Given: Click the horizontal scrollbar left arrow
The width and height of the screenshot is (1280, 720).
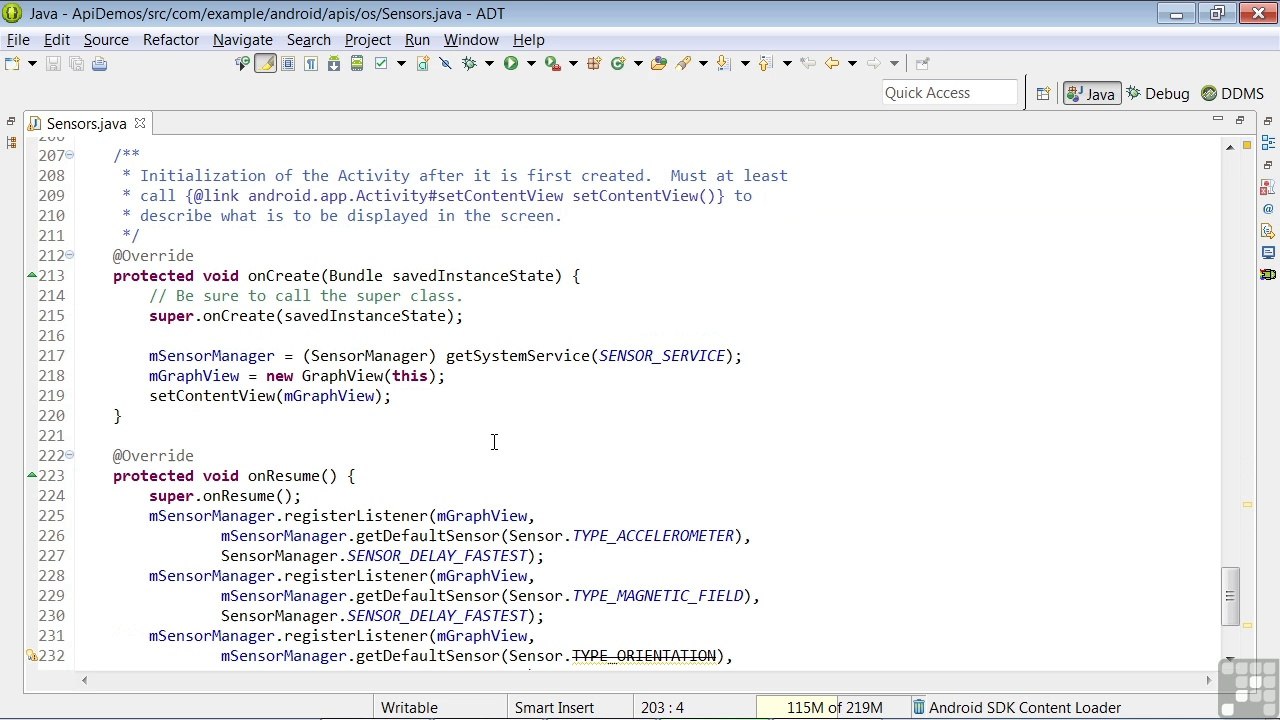Looking at the screenshot, I should click(x=84, y=680).
